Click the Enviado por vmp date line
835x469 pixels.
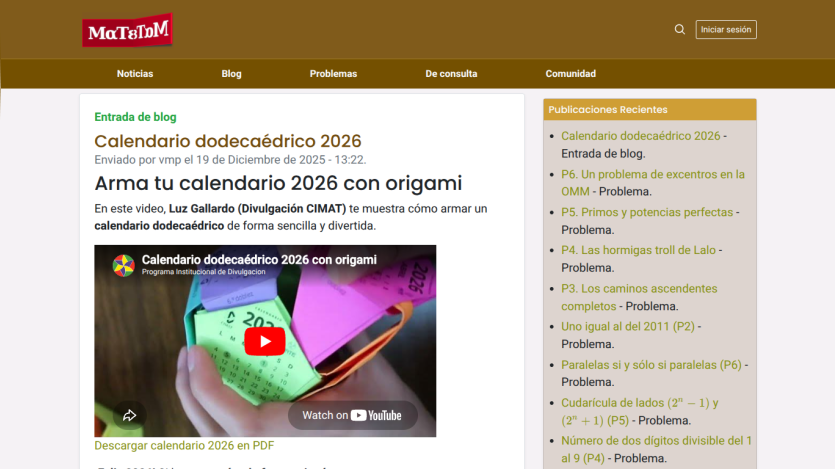pos(230,160)
